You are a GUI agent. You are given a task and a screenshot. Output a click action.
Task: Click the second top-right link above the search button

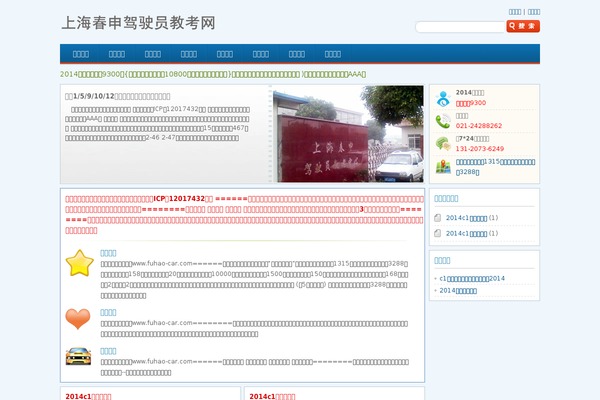(x=534, y=12)
